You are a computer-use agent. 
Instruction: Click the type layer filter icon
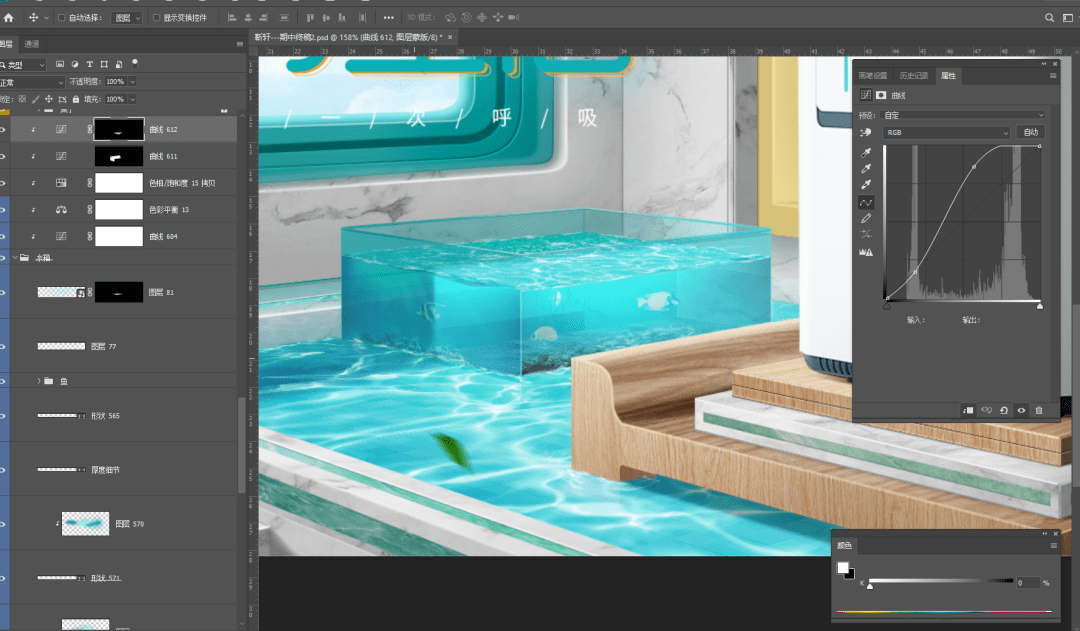(90, 64)
